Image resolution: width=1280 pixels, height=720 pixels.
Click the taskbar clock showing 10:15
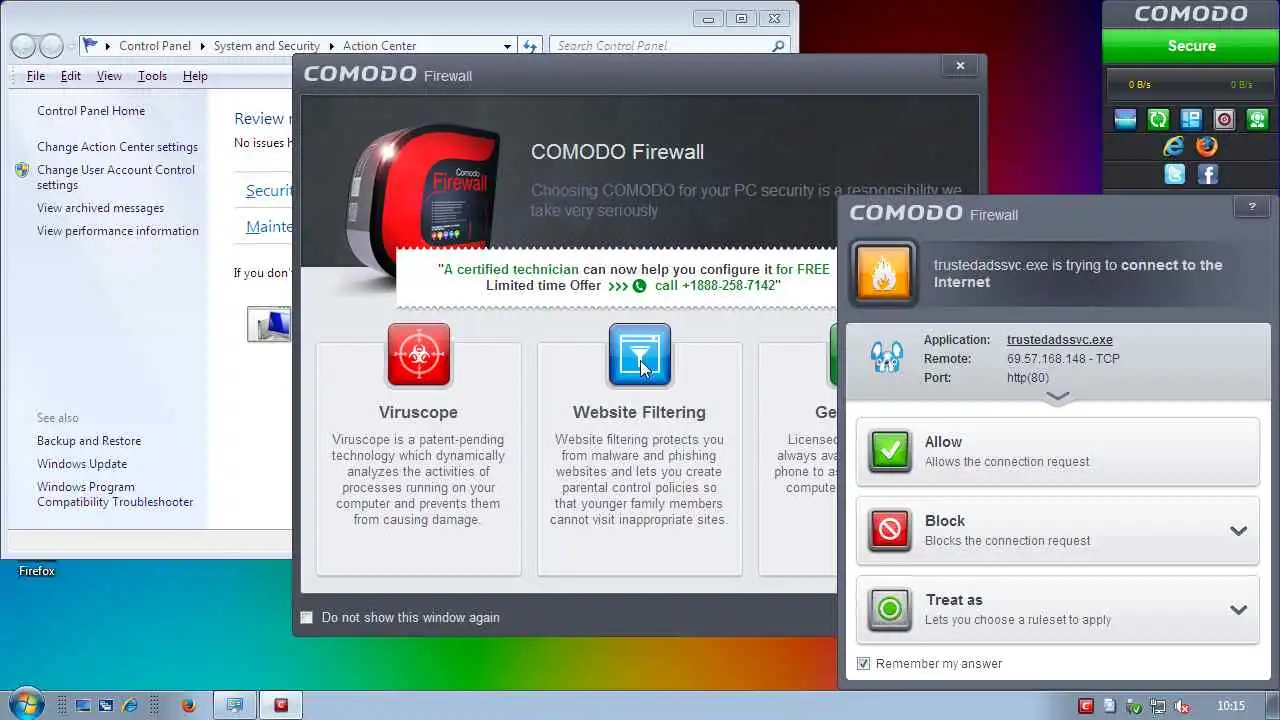[x=1231, y=705]
